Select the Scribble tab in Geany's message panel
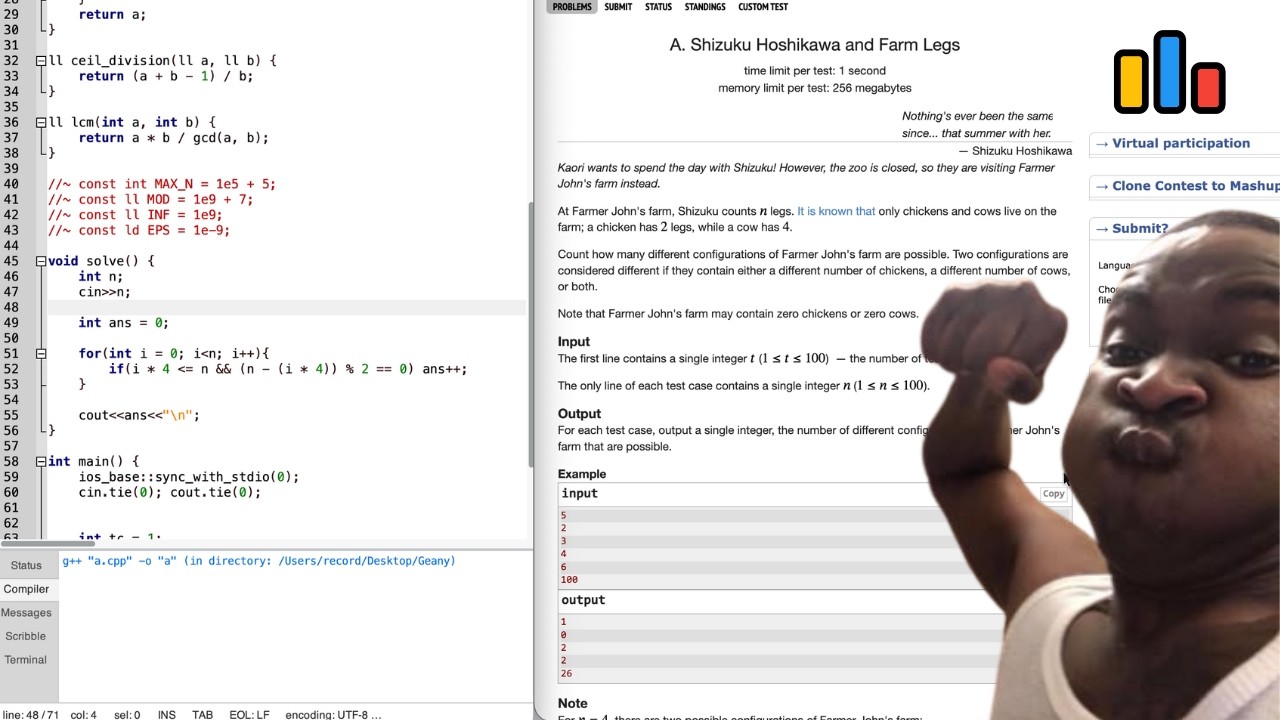This screenshot has width=1280, height=720. pos(26,636)
